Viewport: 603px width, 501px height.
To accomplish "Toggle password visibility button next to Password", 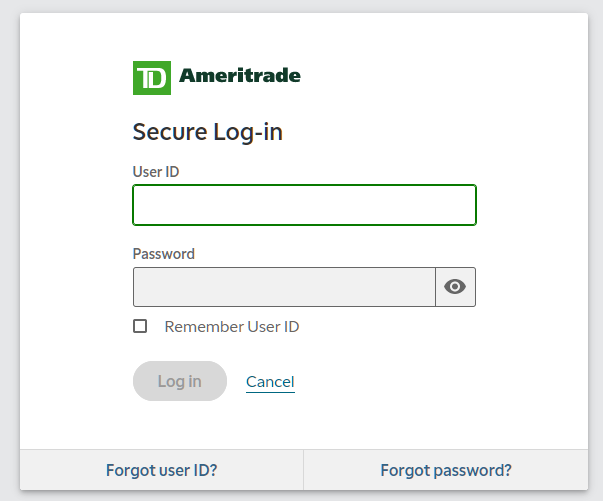I will (455, 287).
